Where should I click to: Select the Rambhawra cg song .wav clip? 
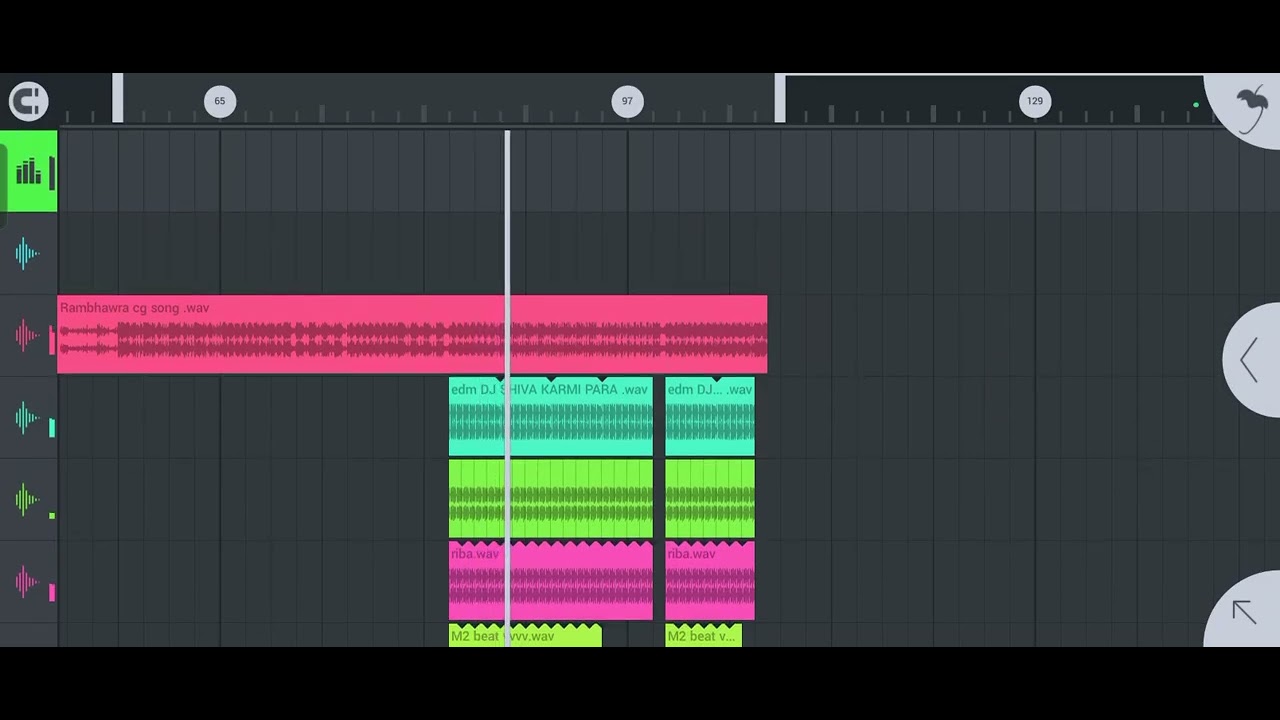pyautogui.click(x=412, y=334)
